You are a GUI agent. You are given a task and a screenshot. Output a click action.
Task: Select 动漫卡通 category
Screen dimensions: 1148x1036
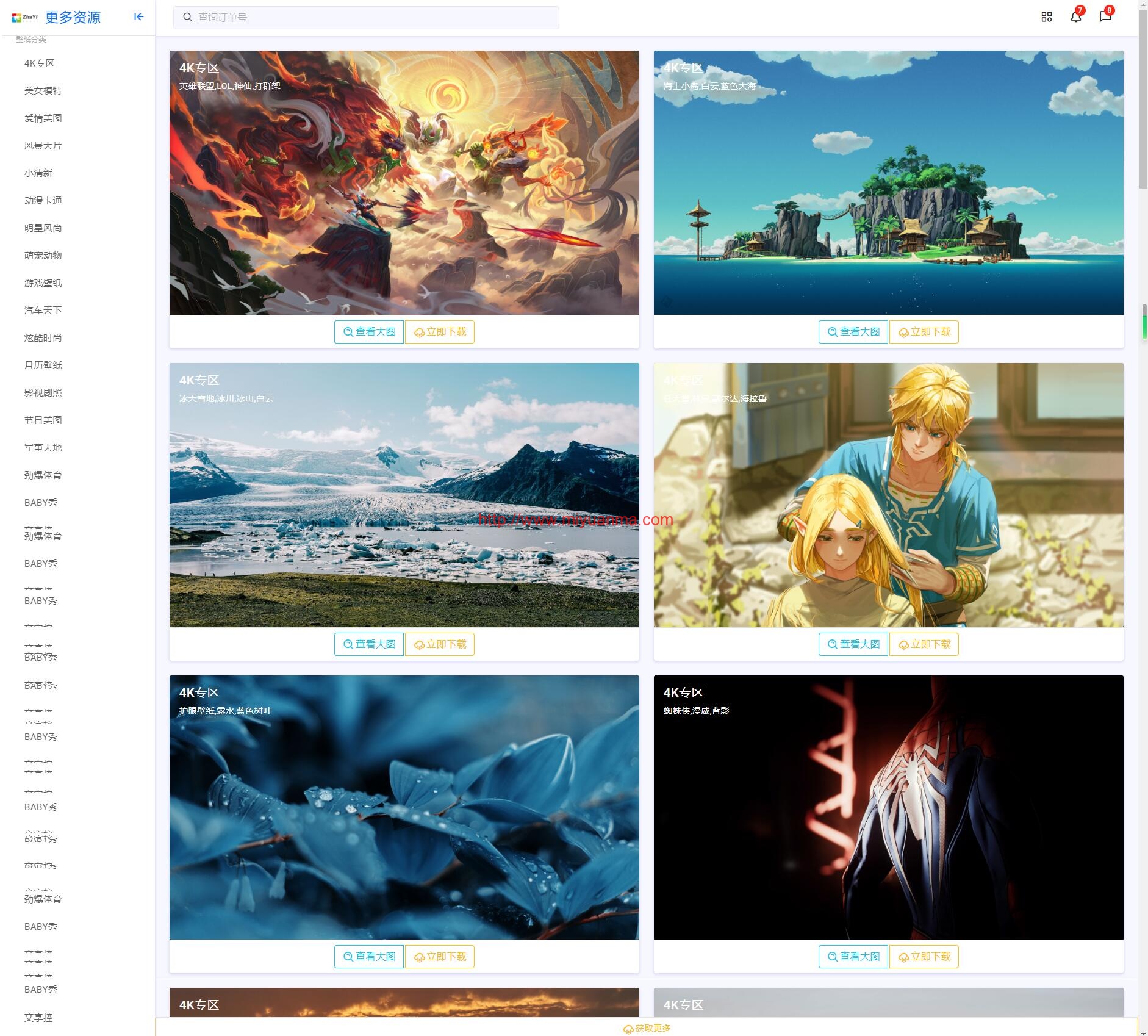tap(43, 201)
